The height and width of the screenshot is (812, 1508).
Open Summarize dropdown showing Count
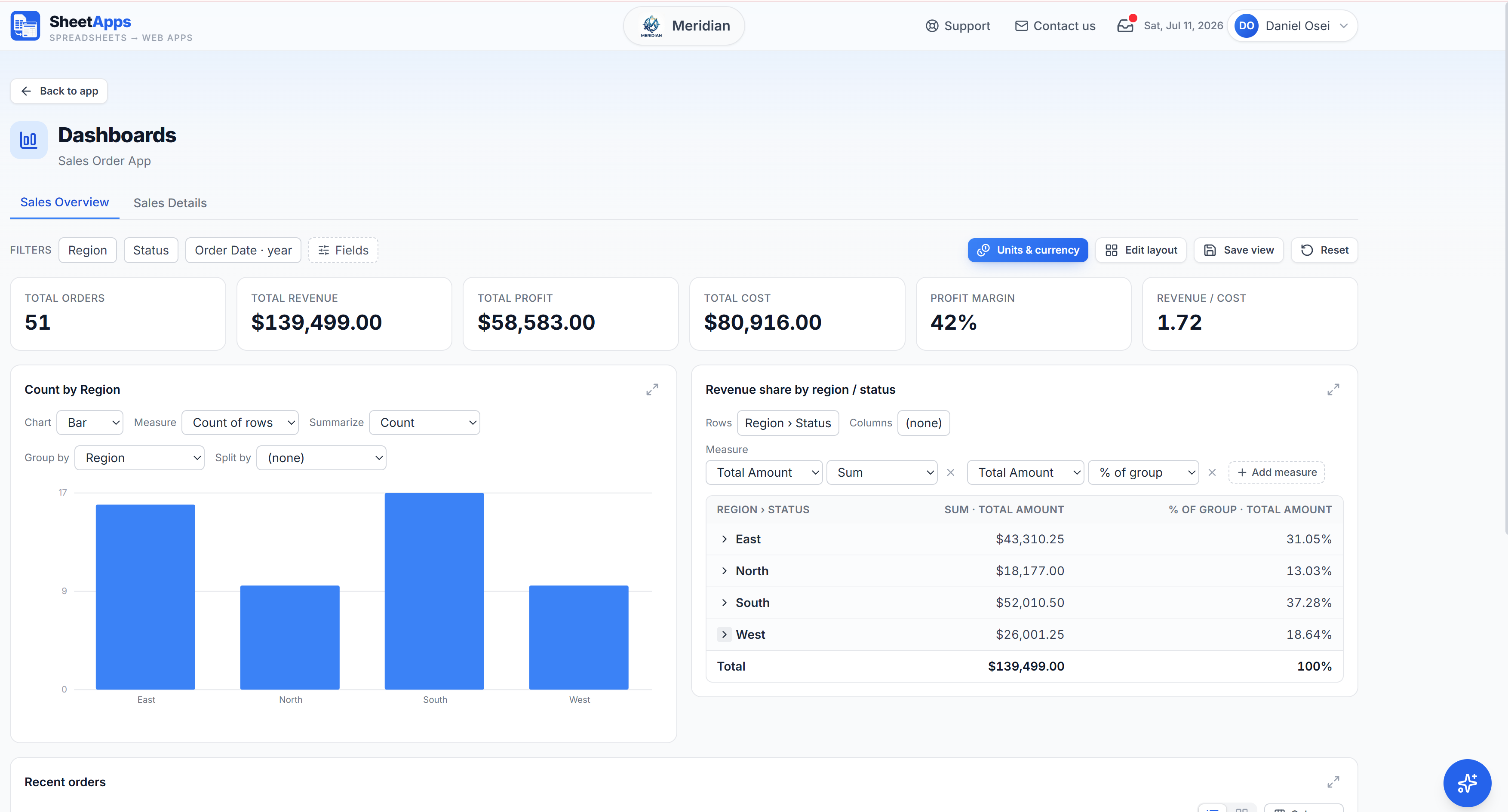coord(424,423)
